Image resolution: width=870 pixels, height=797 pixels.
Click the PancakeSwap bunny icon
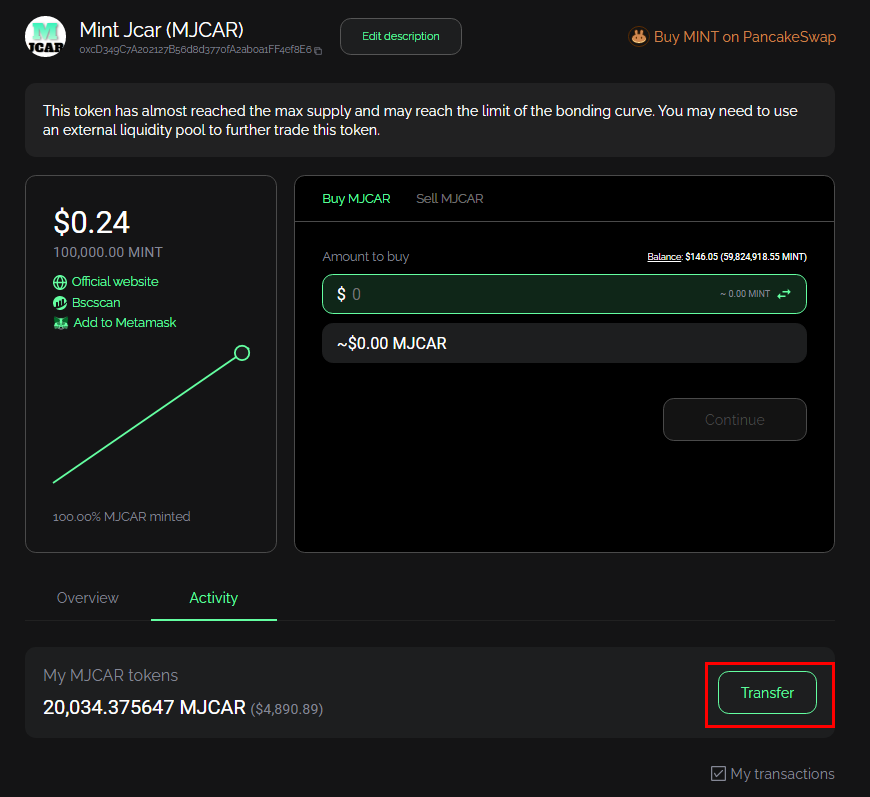point(639,37)
